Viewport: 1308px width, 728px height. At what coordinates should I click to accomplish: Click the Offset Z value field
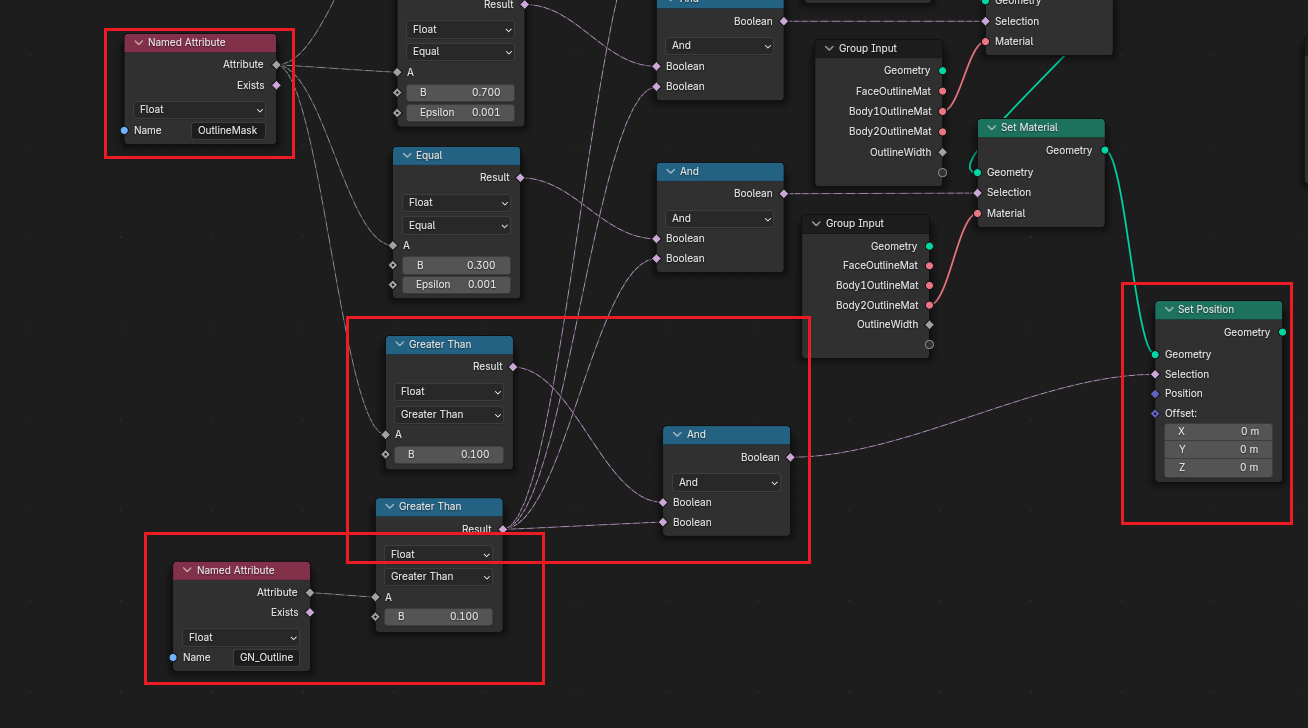1218,468
